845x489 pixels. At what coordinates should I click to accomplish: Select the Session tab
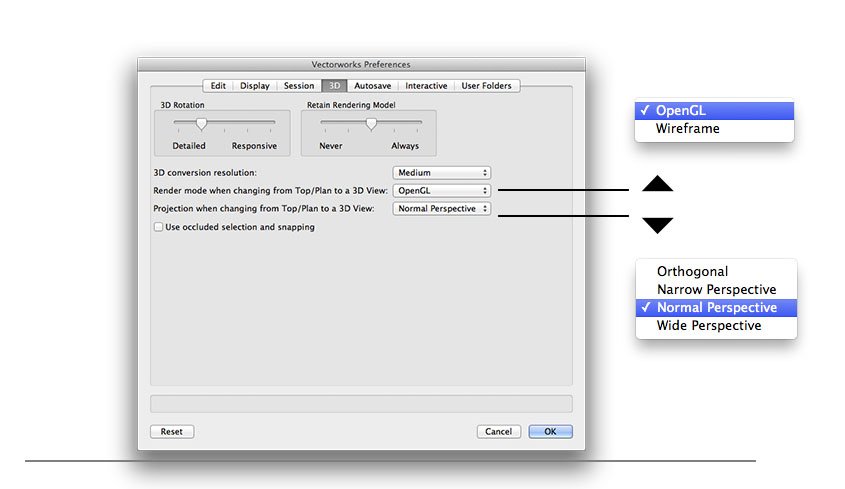(299, 86)
